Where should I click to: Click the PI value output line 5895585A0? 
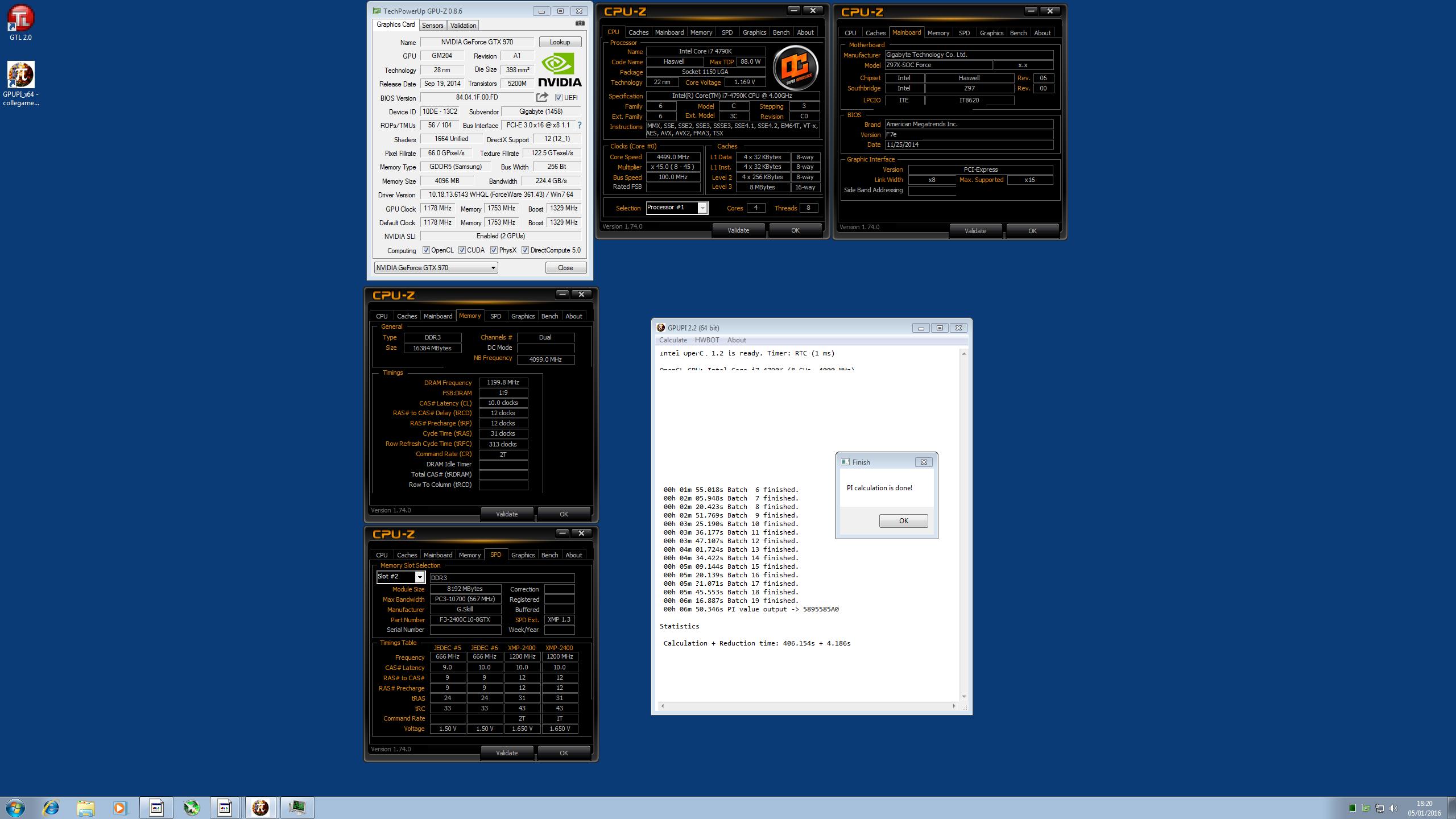[x=751, y=609]
